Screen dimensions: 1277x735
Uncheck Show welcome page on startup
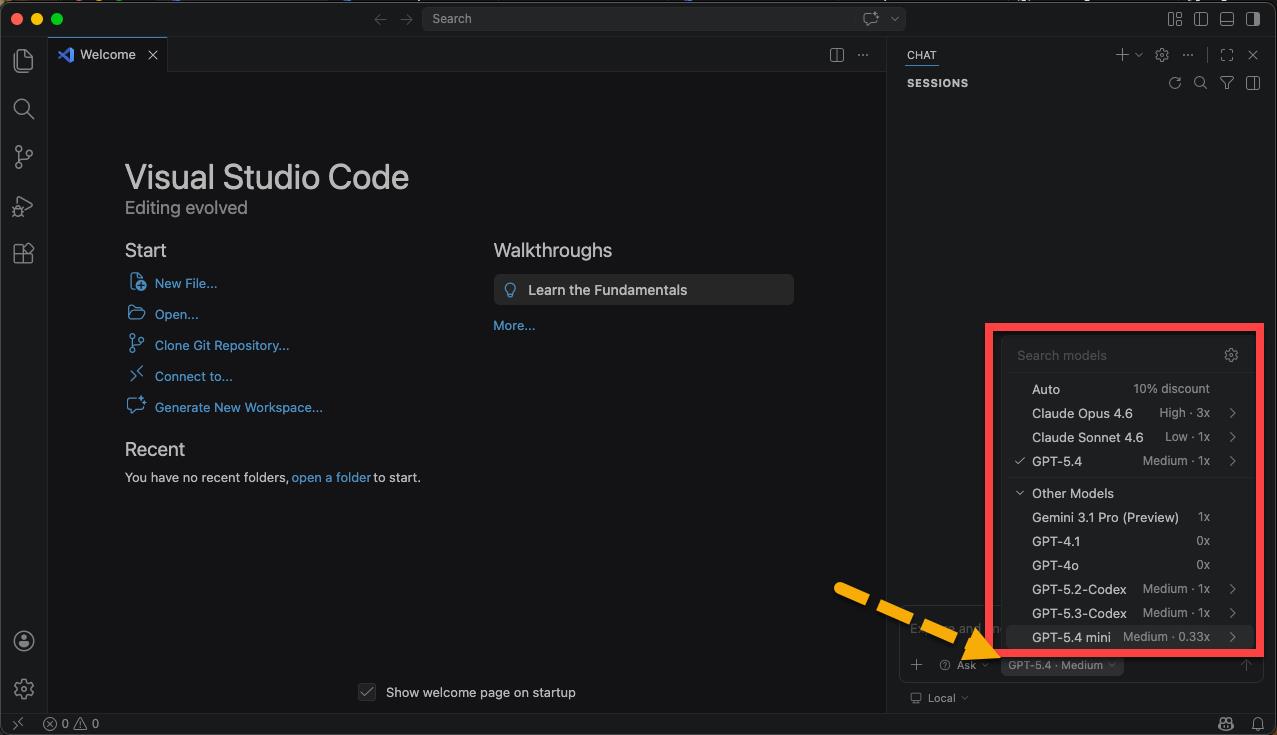tap(367, 692)
